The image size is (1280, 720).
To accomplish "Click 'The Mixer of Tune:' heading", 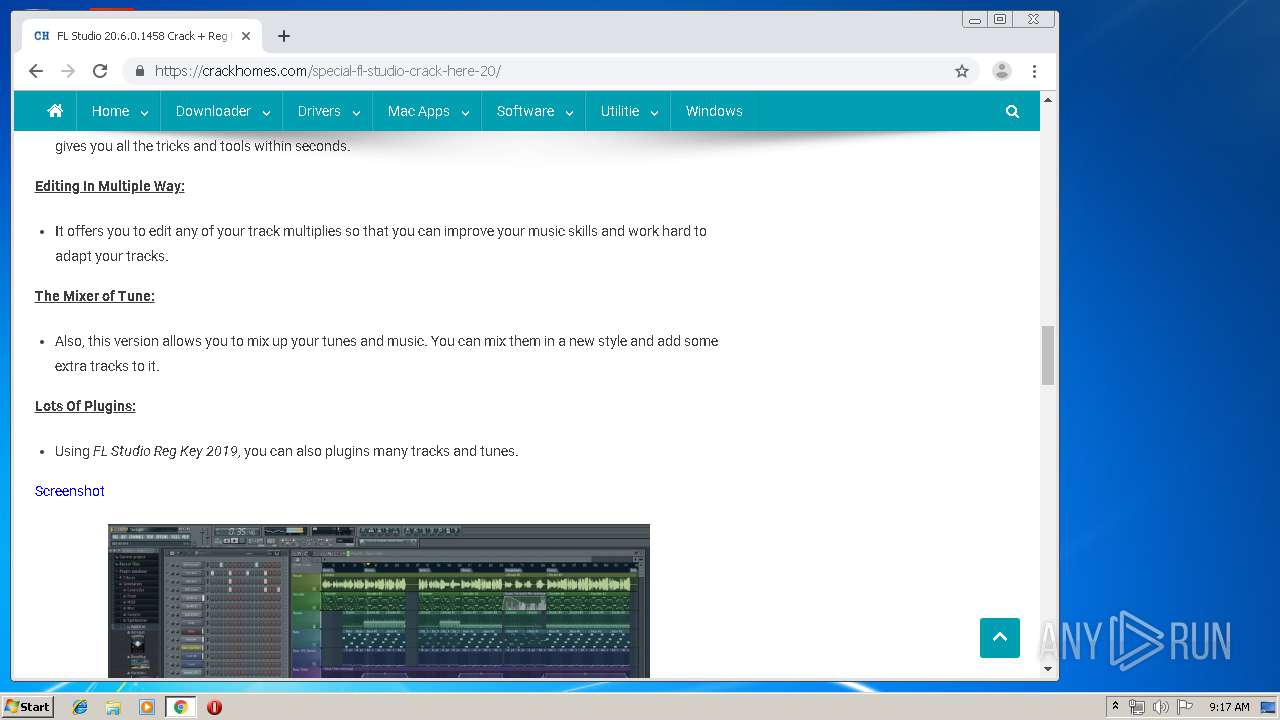I will (95, 296).
